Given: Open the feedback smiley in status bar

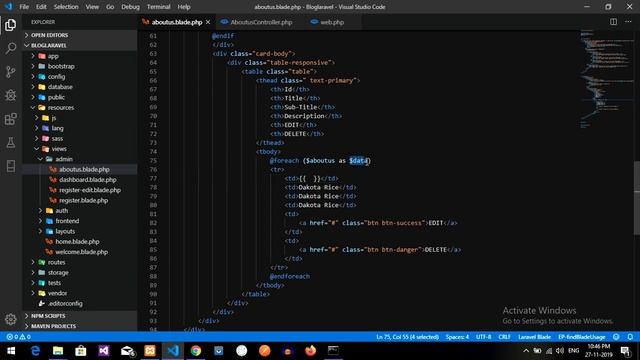Looking at the screenshot, I should pyautogui.click(x=616, y=337).
